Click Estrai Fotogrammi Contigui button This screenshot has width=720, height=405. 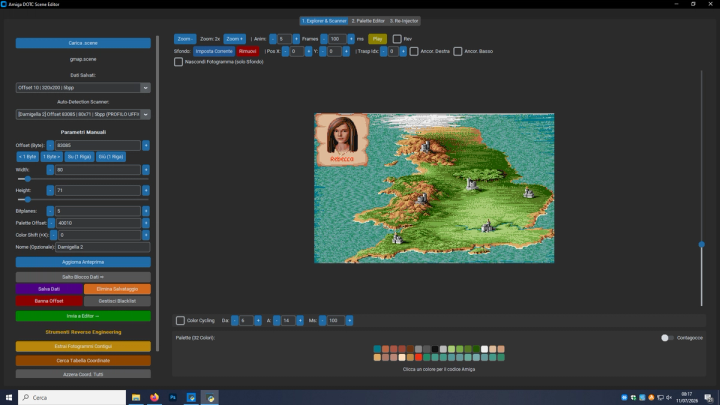tap(83, 346)
